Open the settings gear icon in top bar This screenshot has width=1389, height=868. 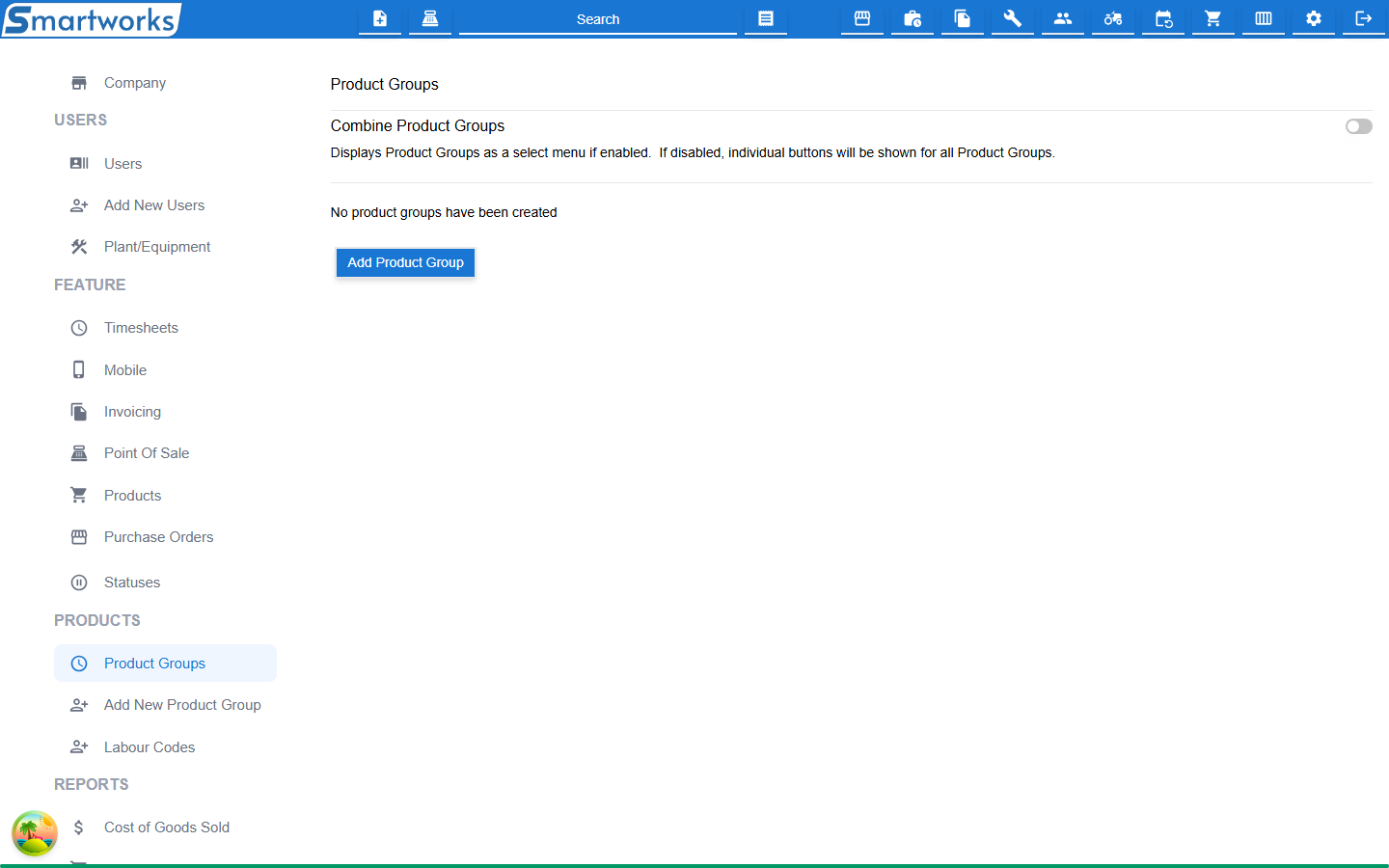1314,18
